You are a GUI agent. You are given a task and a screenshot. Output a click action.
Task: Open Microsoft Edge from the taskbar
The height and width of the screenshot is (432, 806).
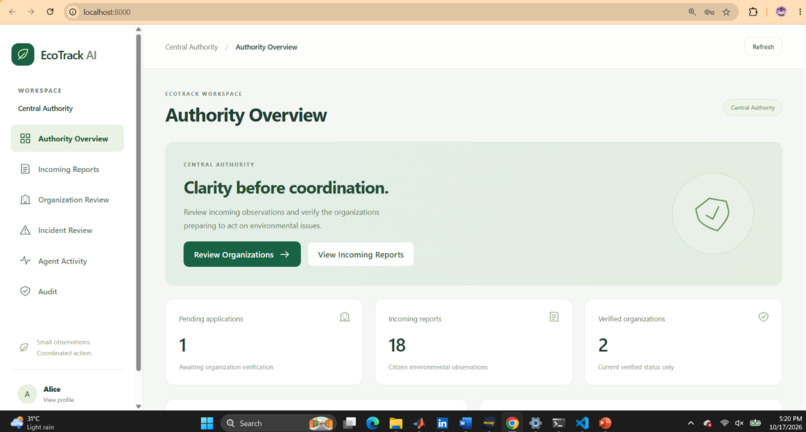pyautogui.click(x=373, y=423)
